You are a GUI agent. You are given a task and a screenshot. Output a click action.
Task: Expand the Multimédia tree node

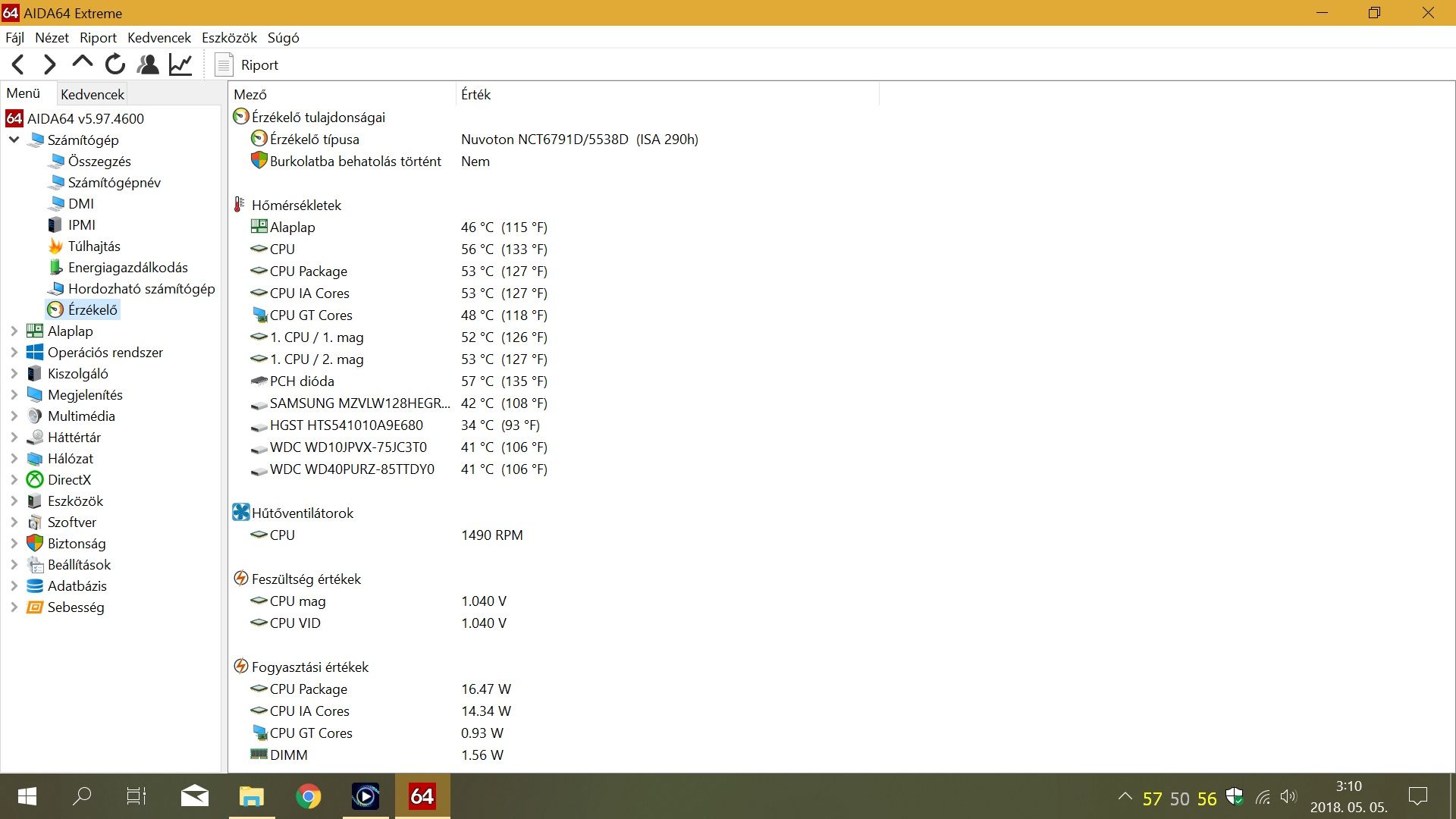(14, 416)
